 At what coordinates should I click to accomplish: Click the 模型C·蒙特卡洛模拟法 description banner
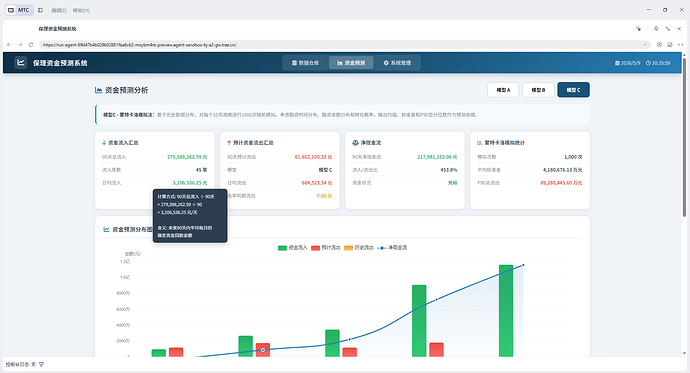[x=342, y=115]
